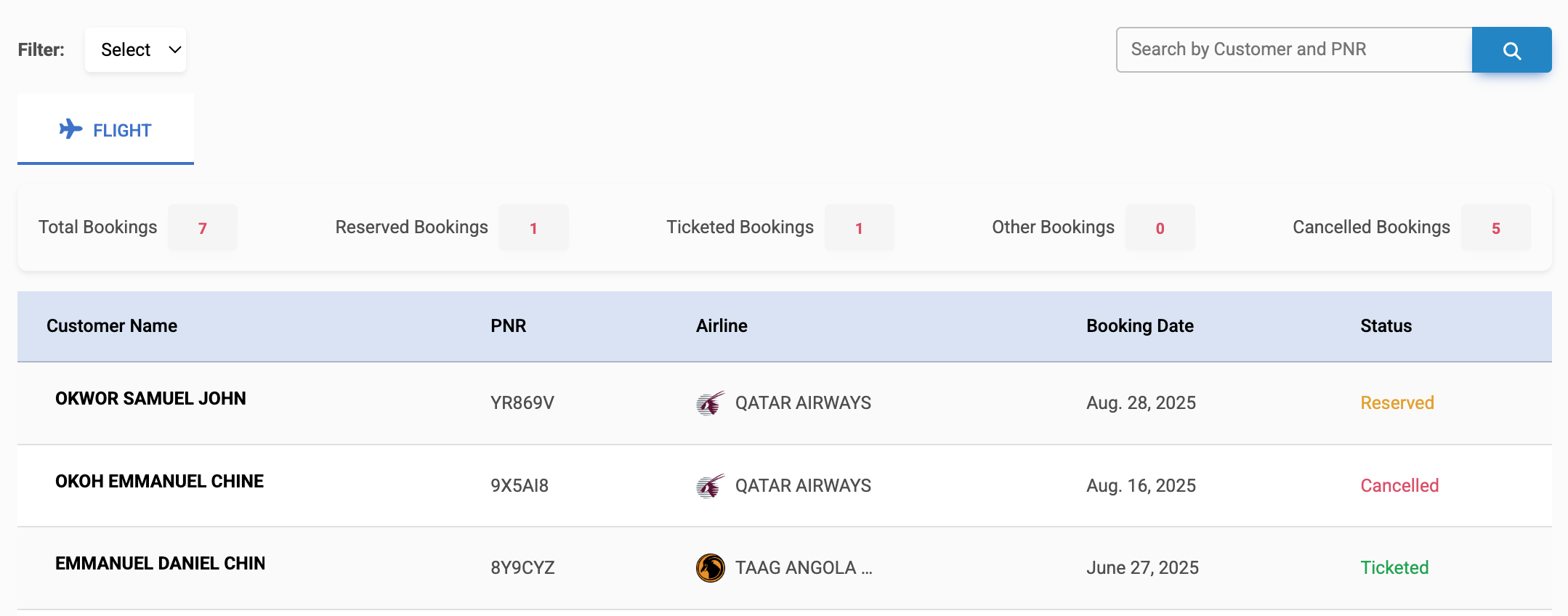Click the Cancelled status for PNR 9X5AI8
Viewport: 1568px width, 616px height.
1399,486
